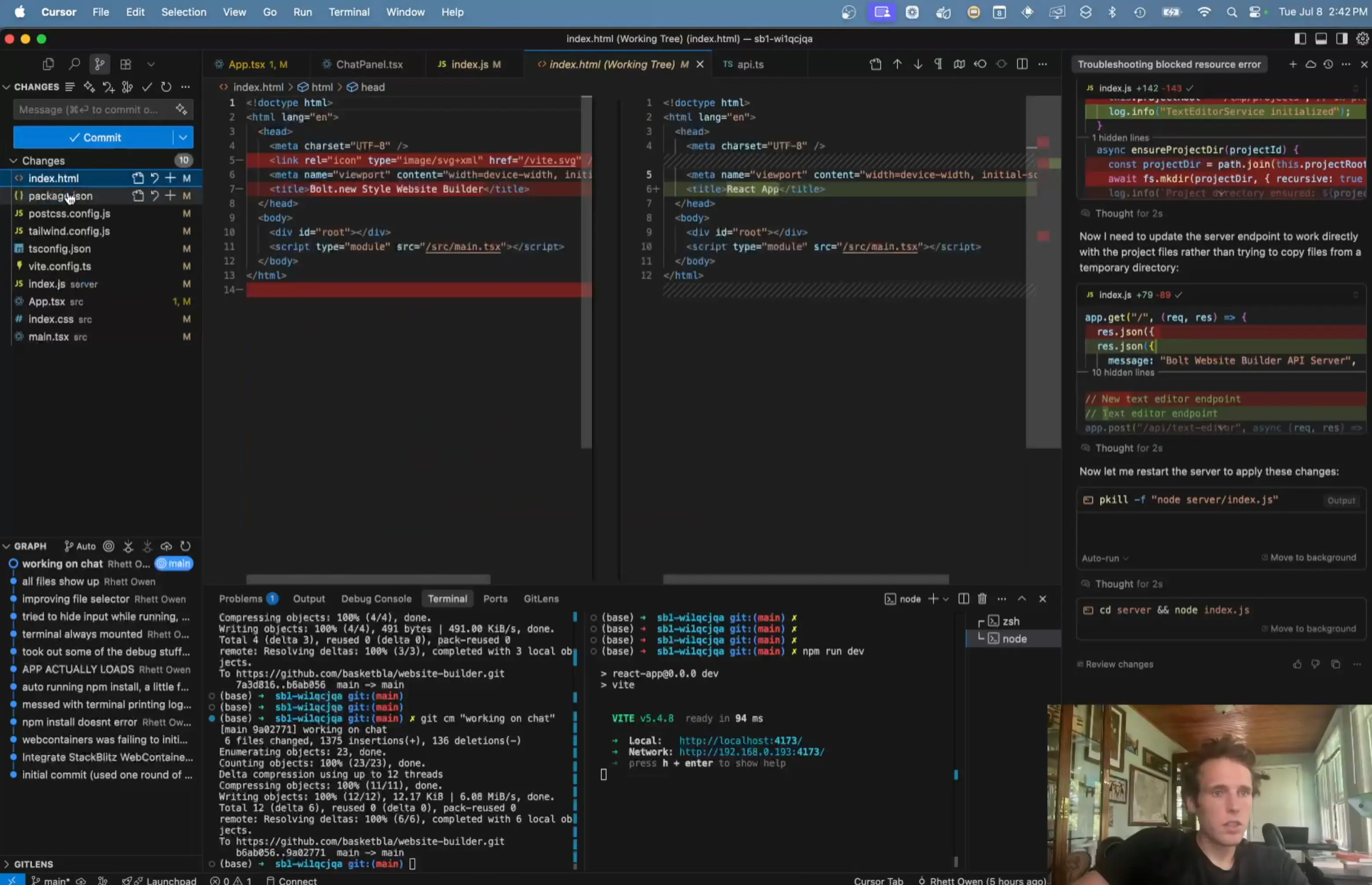Open the launch profile dropdown beside new terminal
Image resolution: width=1372 pixels, height=885 pixels.
pos(946,599)
